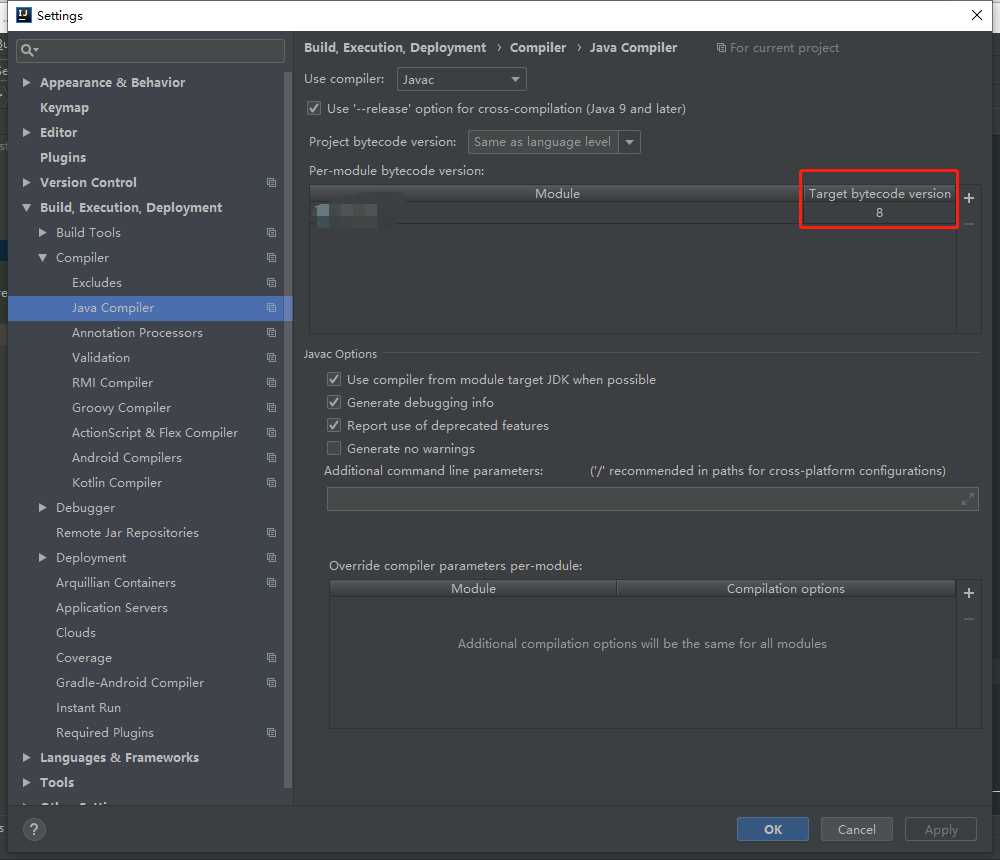The image size is (1000, 860).
Task: Open the Use compiler Javac dropdown
Action: 461,79
